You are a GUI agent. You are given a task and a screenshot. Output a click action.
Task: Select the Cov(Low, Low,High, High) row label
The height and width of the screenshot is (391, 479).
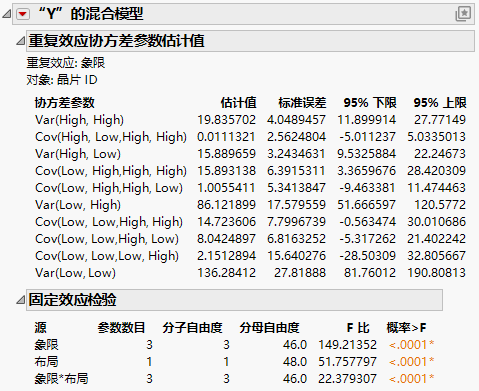tap(109, 222)
